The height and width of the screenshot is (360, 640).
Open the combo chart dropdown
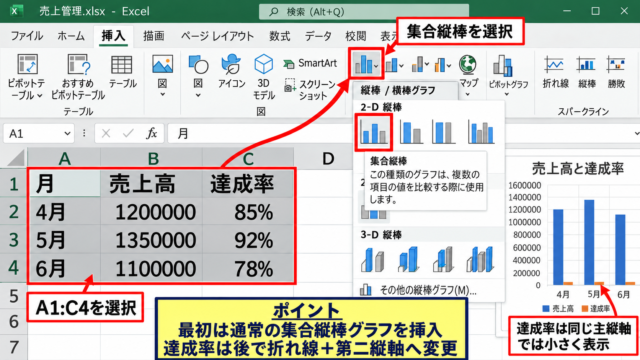[449, 65]
